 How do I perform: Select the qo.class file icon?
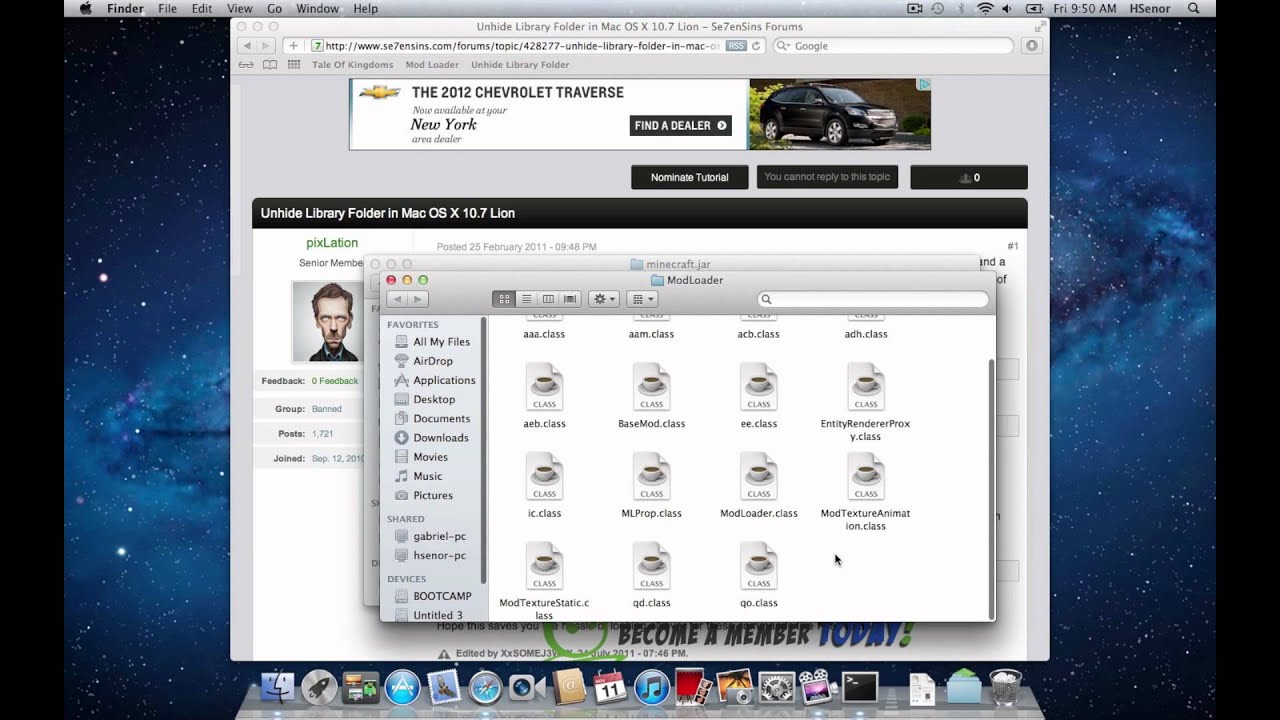coord(759,567)
